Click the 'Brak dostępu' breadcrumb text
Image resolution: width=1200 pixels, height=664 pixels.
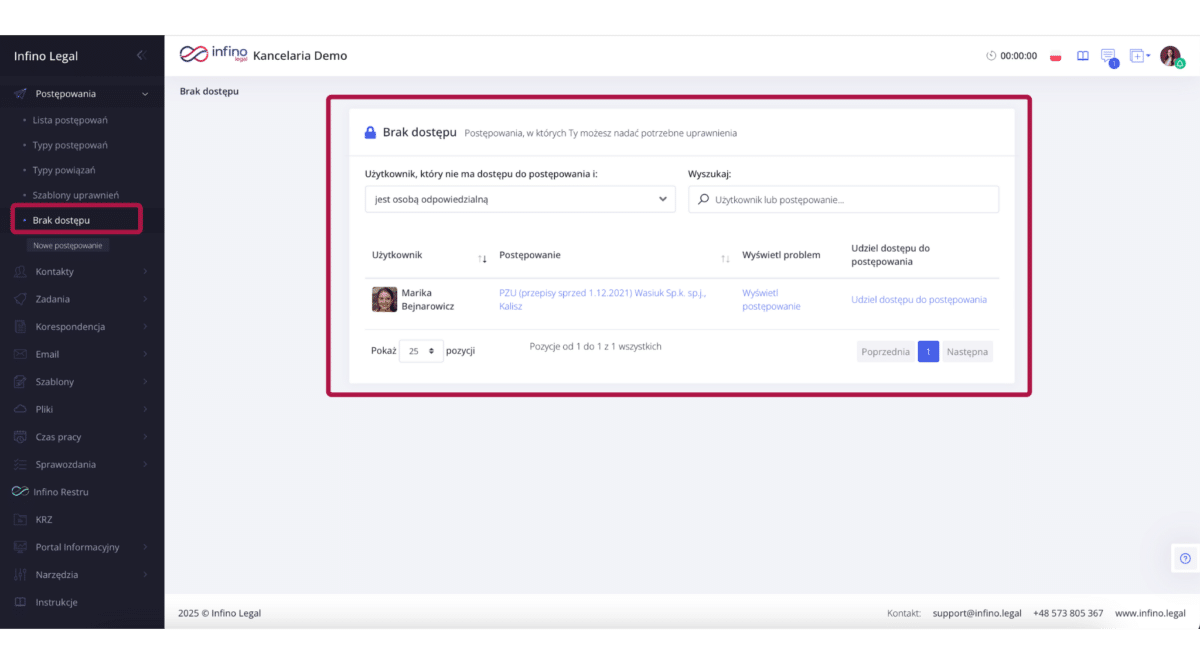(209, 91)
